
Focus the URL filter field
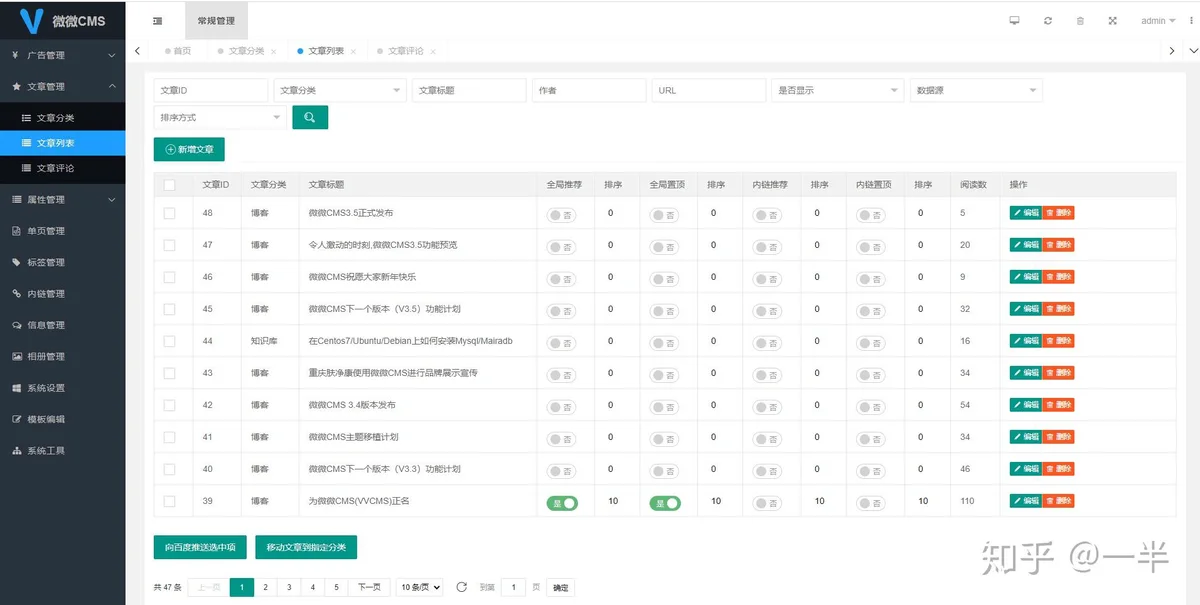(709, 90)
